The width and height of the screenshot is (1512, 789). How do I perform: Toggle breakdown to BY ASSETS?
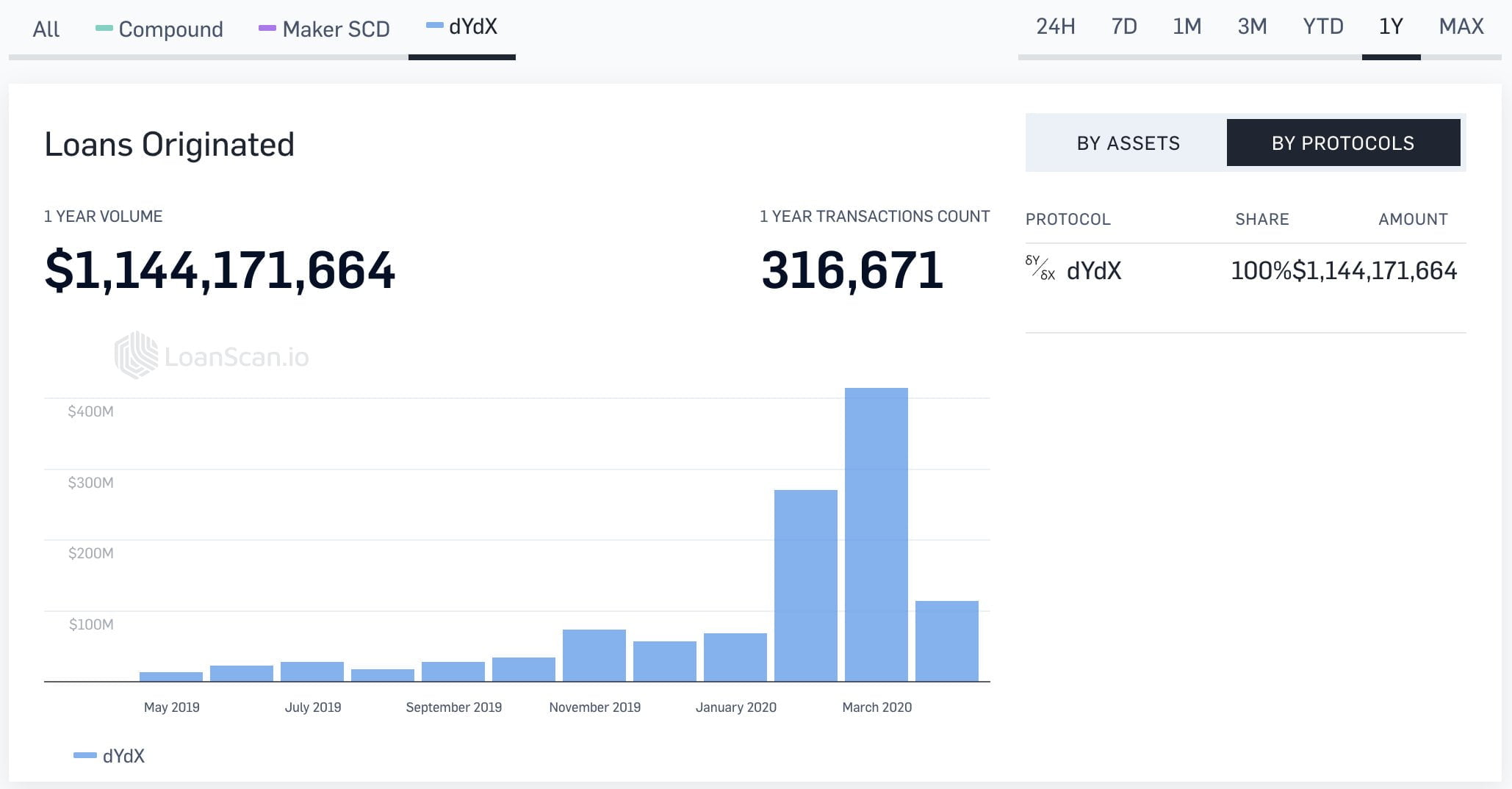click(x=1128, y=143)
